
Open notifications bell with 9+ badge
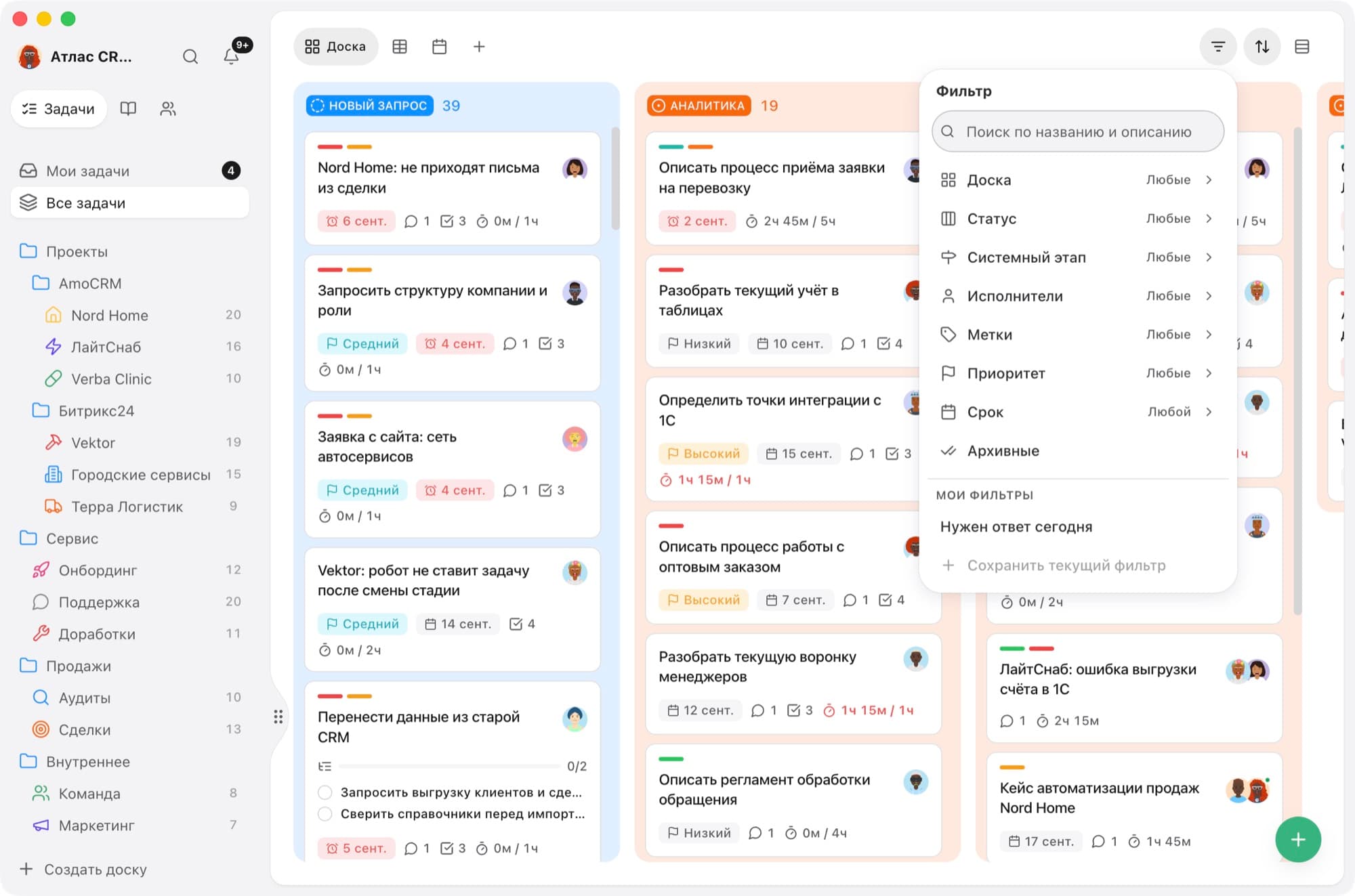coord(232,56)
